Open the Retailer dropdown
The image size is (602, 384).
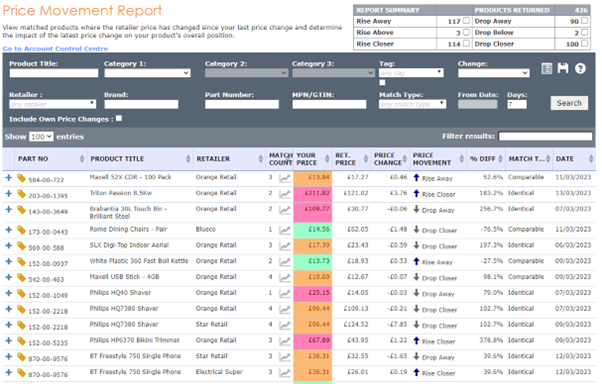point(53,104)
